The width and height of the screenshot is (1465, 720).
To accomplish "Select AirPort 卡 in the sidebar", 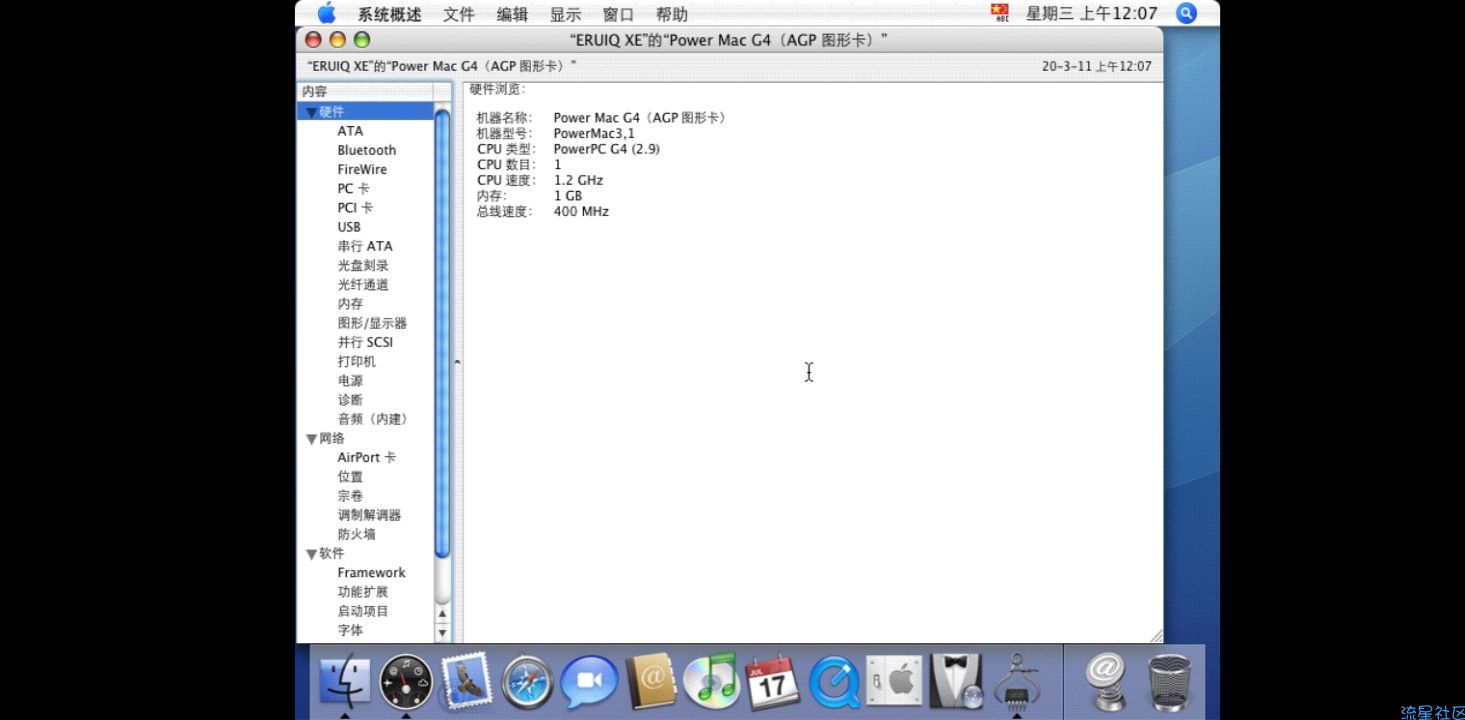I will 367,457.
